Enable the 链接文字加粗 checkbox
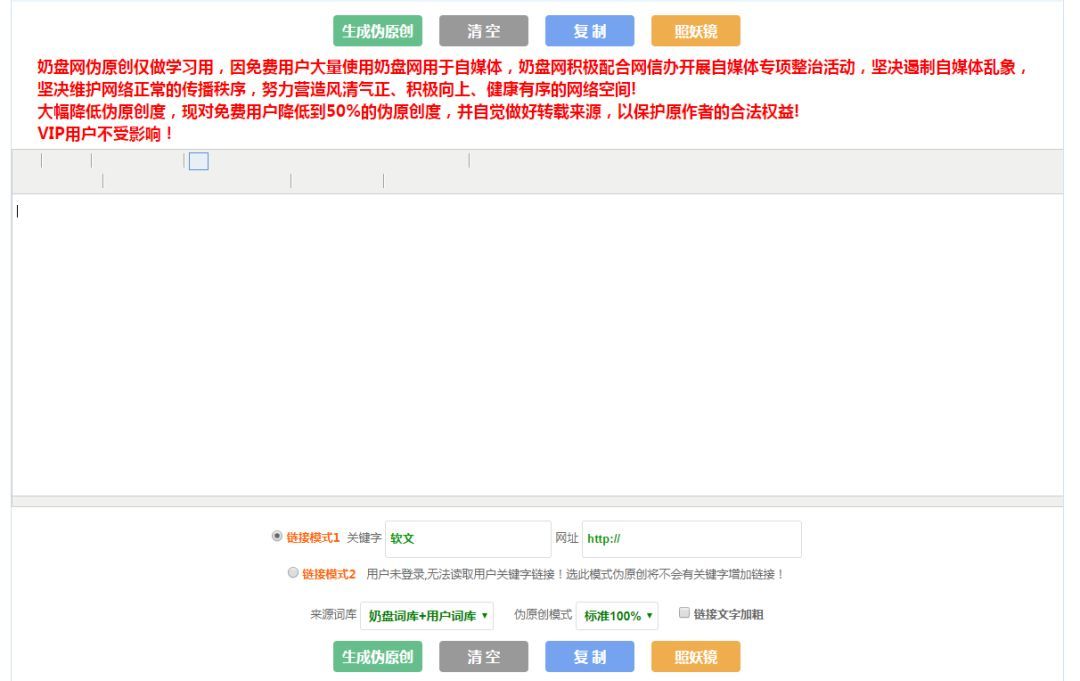 (684, 612)
